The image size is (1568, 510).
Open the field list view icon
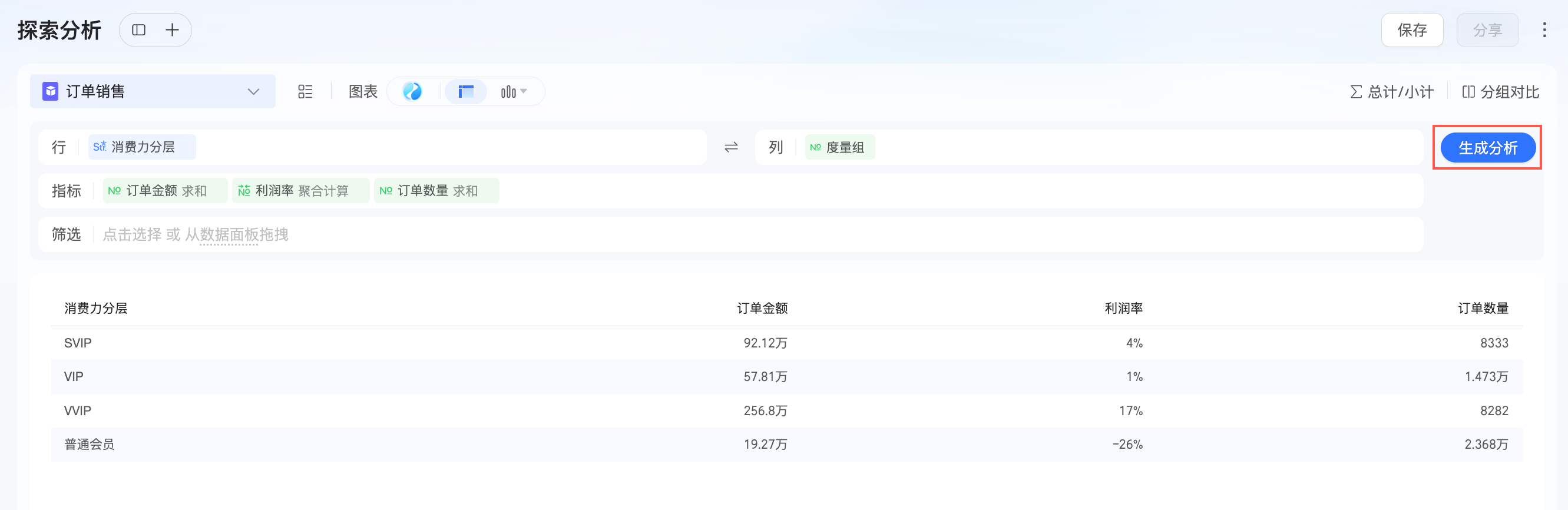point(305,91)
